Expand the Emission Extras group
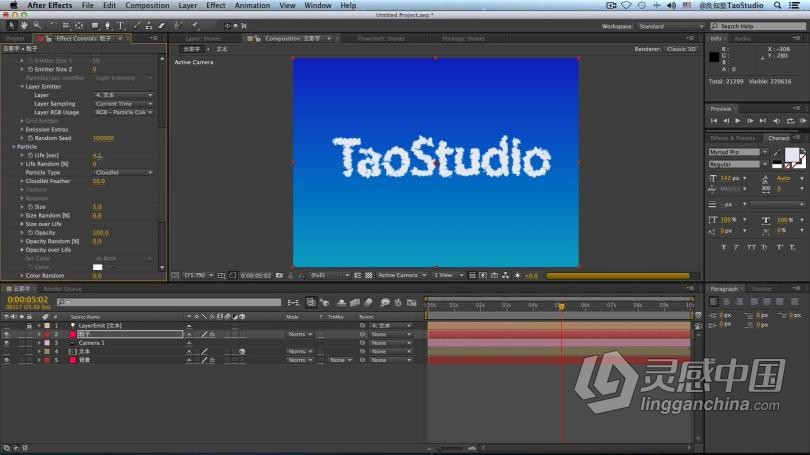810x455 pixels. click(22, 130)
